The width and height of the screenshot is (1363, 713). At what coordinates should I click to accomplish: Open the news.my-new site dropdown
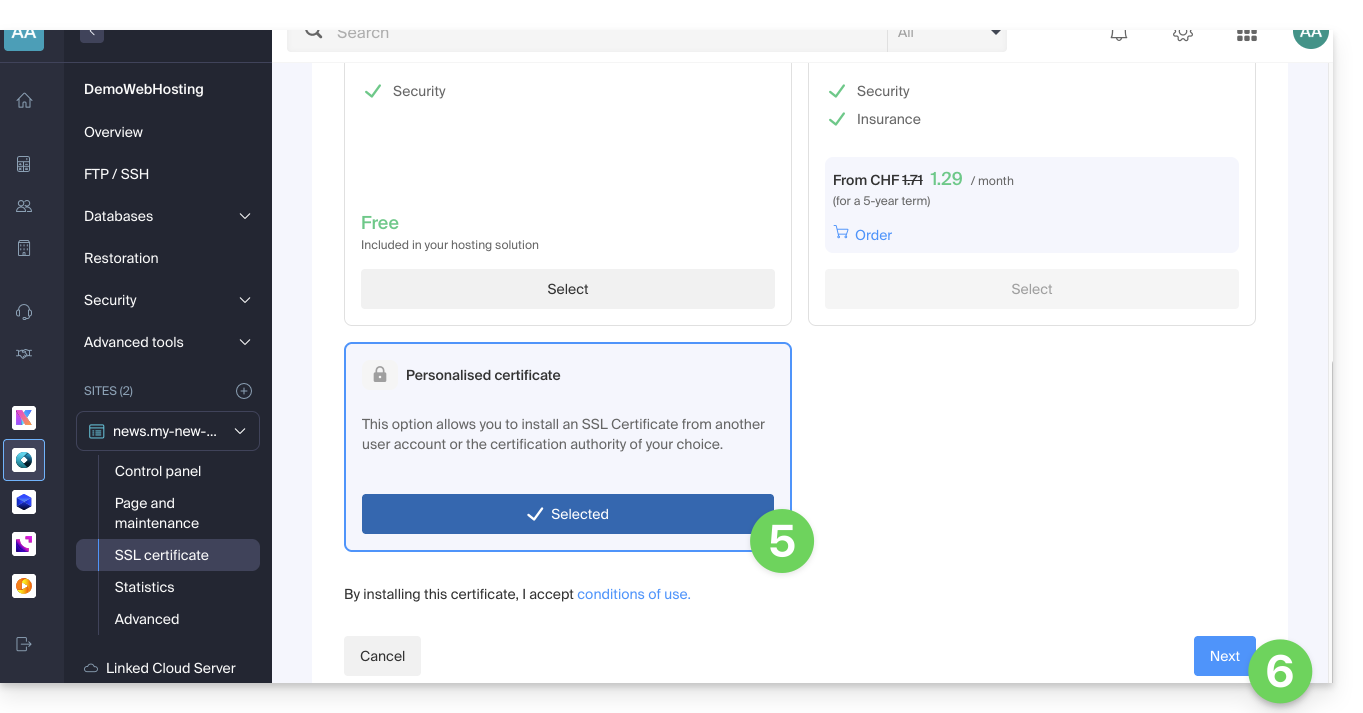[x=168, y=431]
